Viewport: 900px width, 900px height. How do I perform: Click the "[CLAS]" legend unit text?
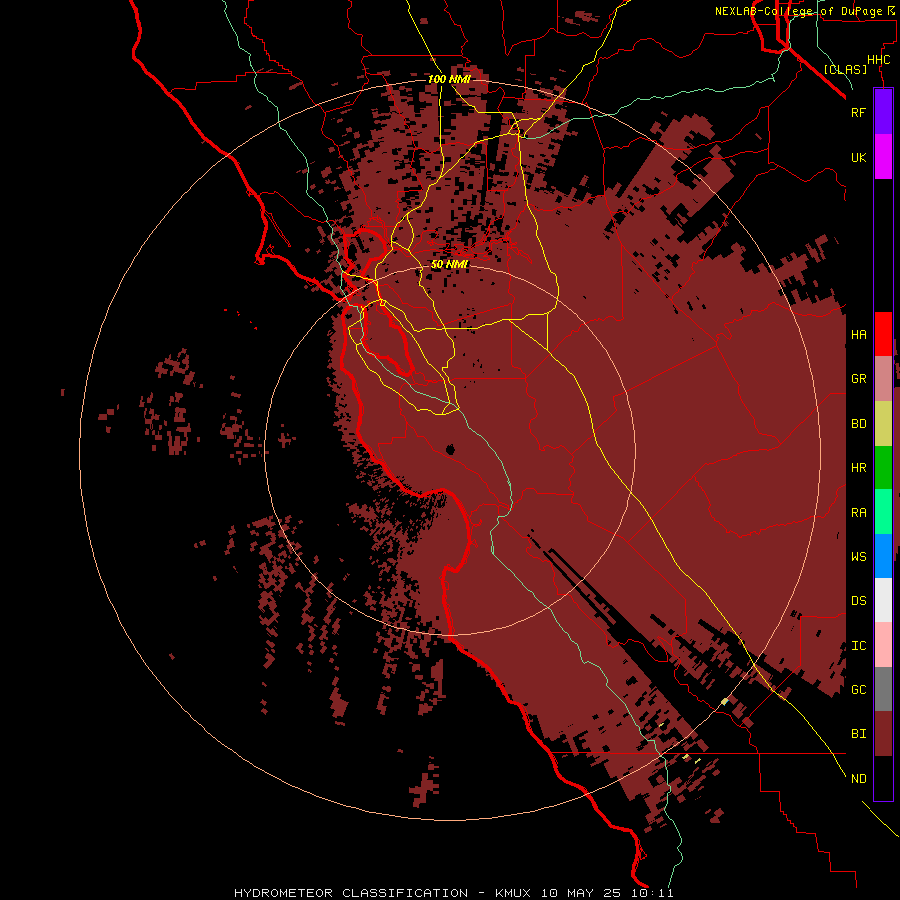[x=845, y=69]
